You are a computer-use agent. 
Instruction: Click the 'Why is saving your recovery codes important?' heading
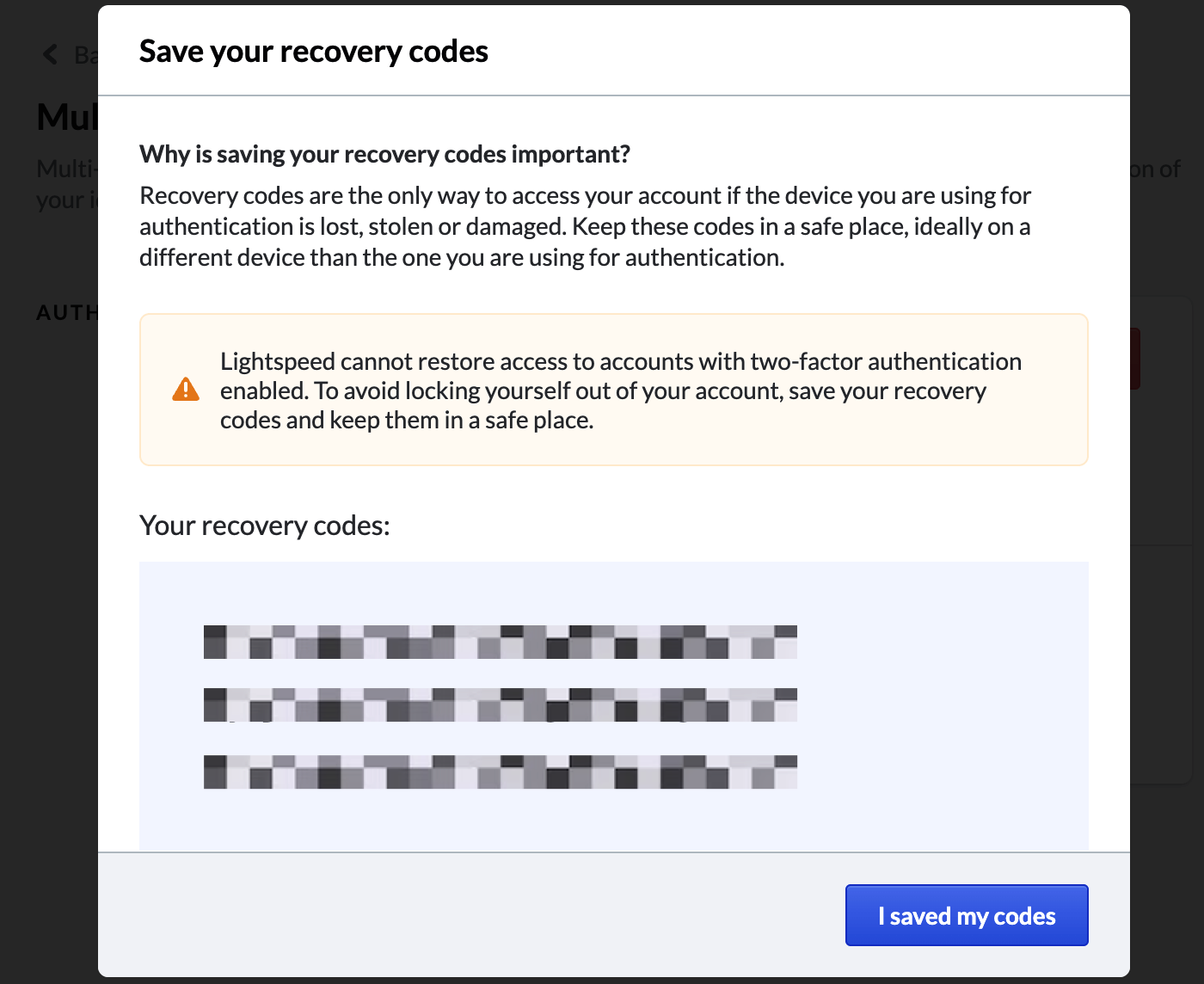tap(384, 153)
